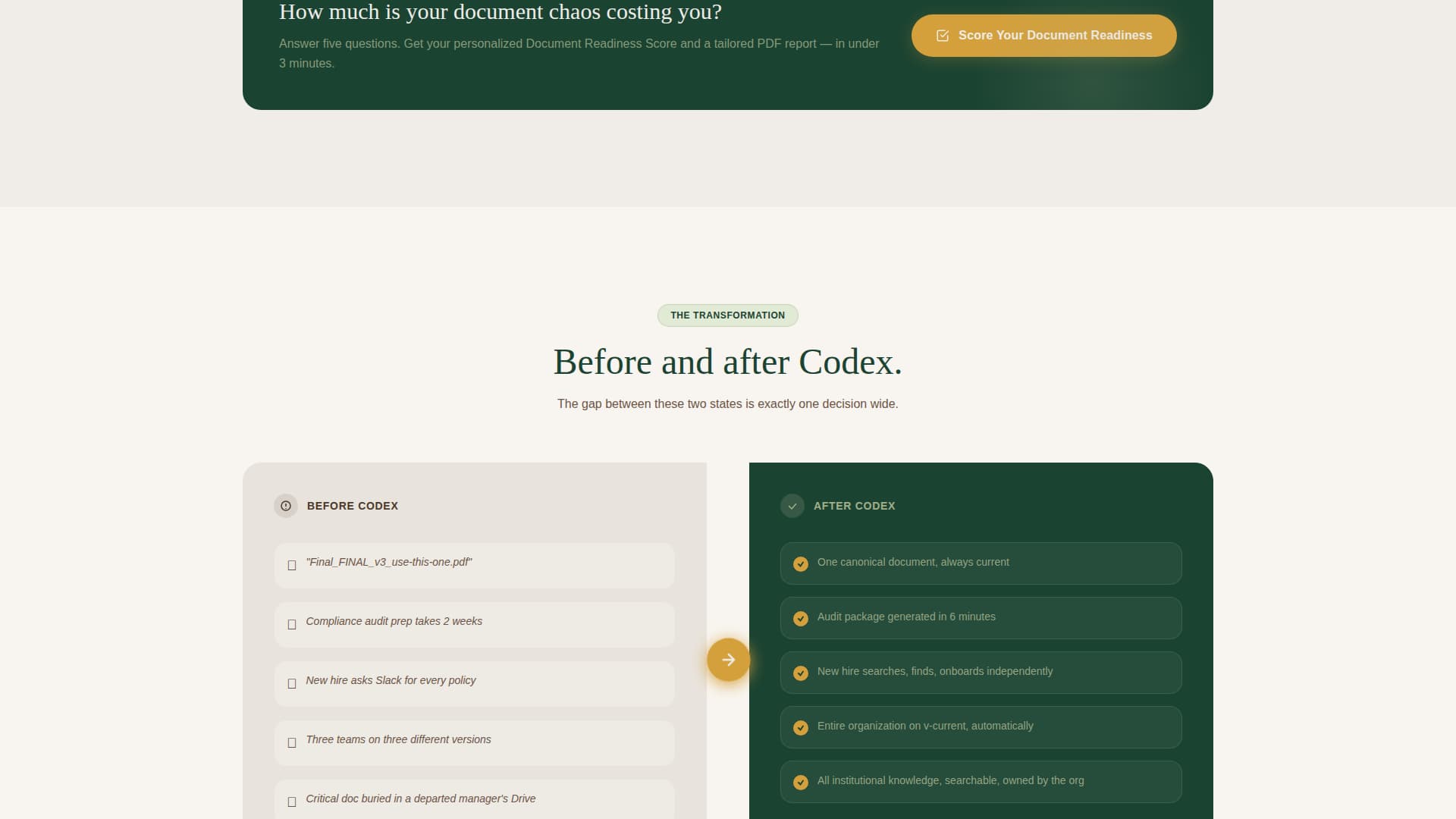The width and height of the screenshot is (1456, 819).
Task: Click THE TRANSFORMATION pill label
Action: click(x=728, y=315)
